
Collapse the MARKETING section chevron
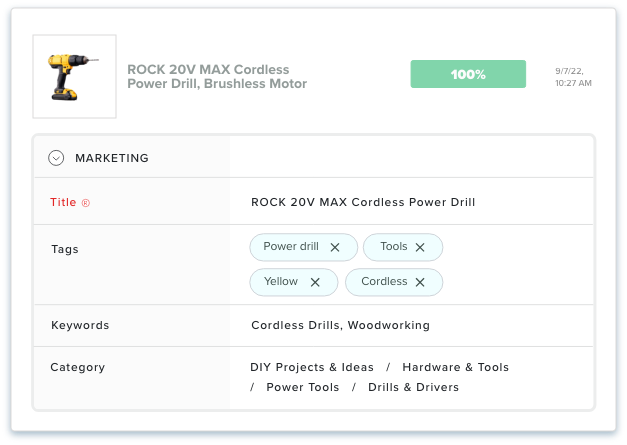56,158
